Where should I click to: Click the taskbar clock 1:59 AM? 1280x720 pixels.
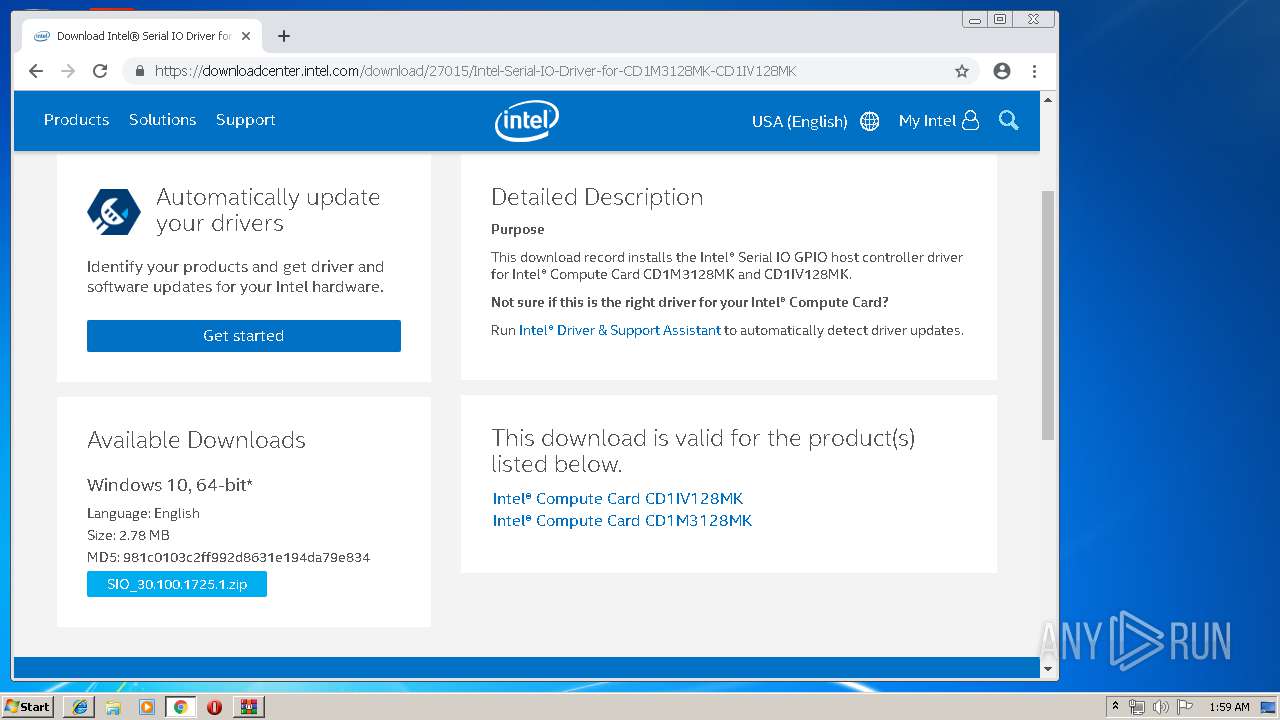tap(1229, 707)
